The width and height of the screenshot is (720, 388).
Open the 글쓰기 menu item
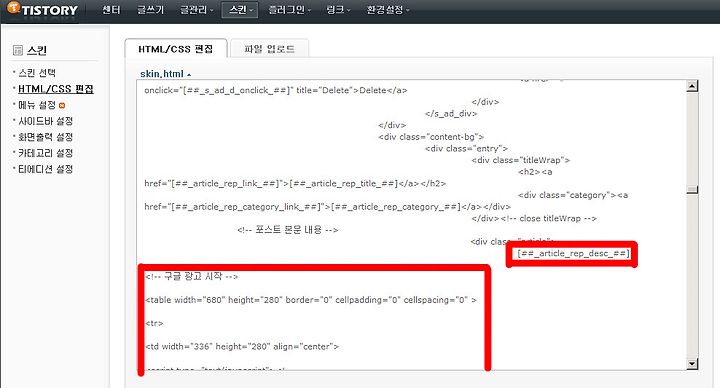coord(150,10)
